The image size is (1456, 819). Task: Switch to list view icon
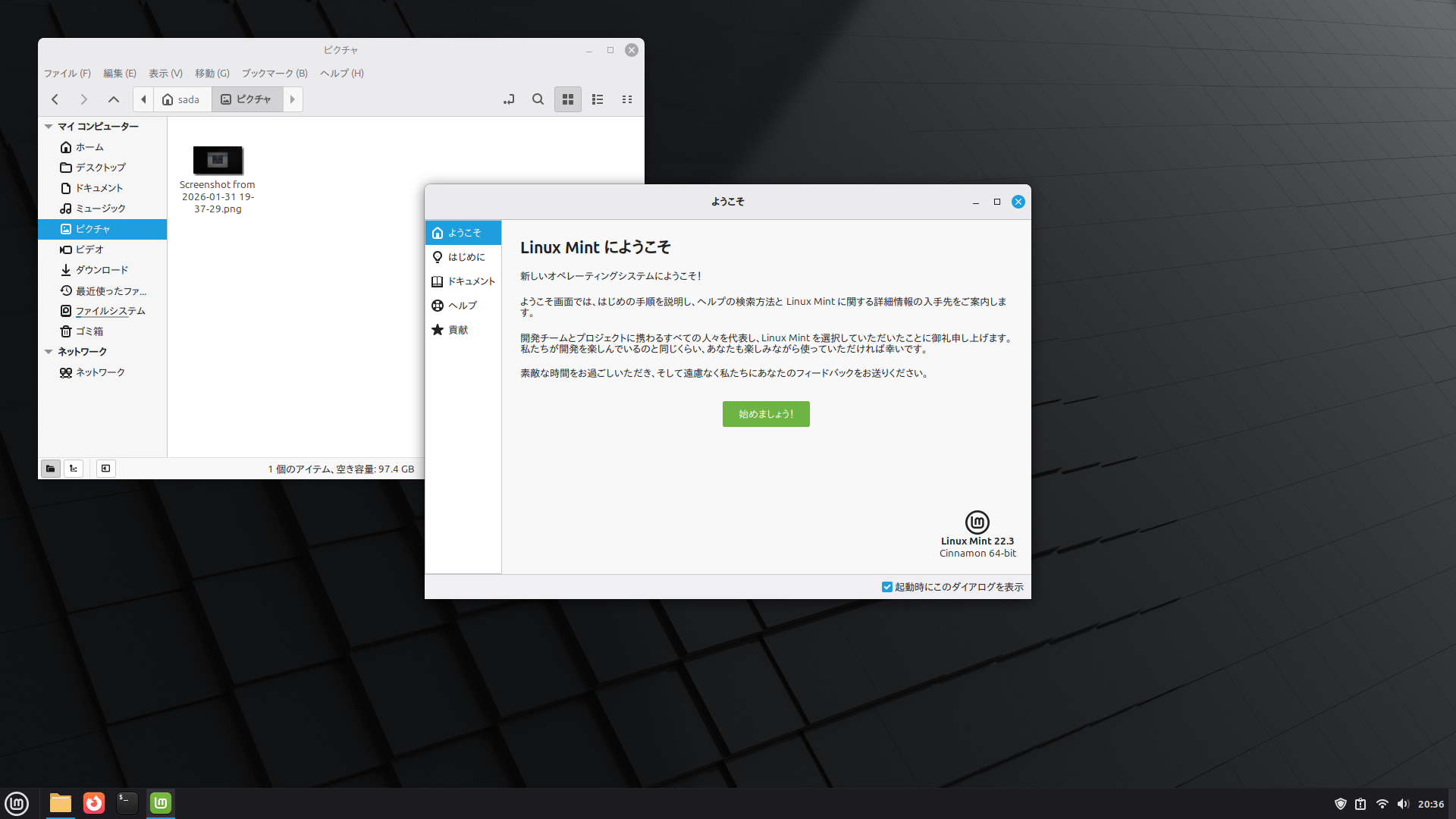(598, 99)
